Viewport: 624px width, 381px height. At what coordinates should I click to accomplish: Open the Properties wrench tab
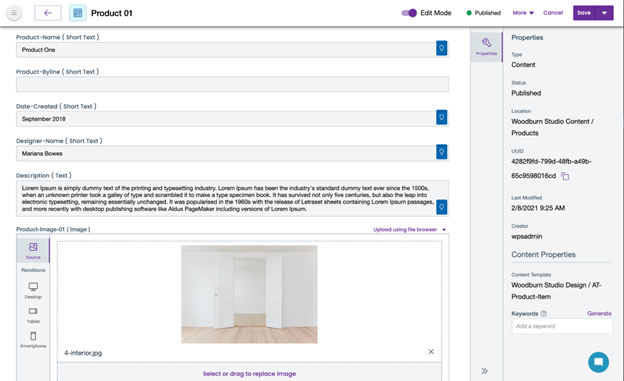(486, 47)
